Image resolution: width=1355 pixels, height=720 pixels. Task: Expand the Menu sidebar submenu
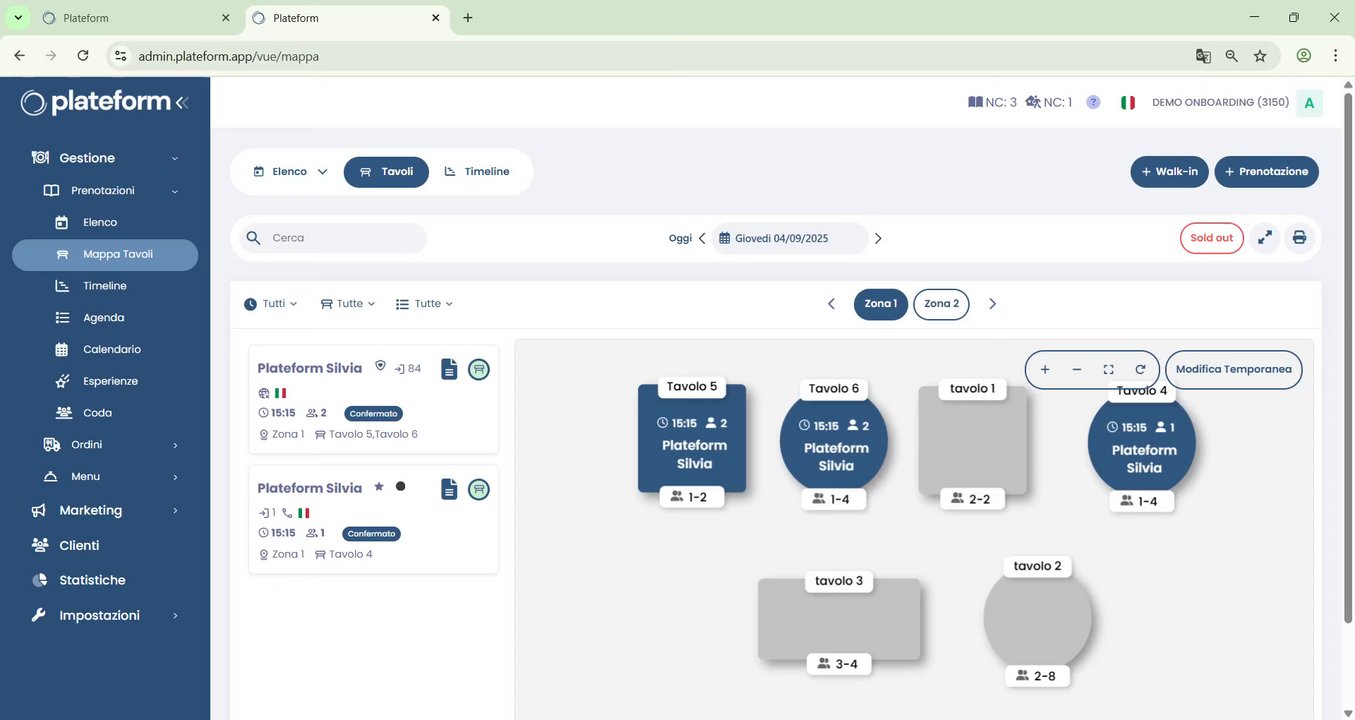[175, 477]
